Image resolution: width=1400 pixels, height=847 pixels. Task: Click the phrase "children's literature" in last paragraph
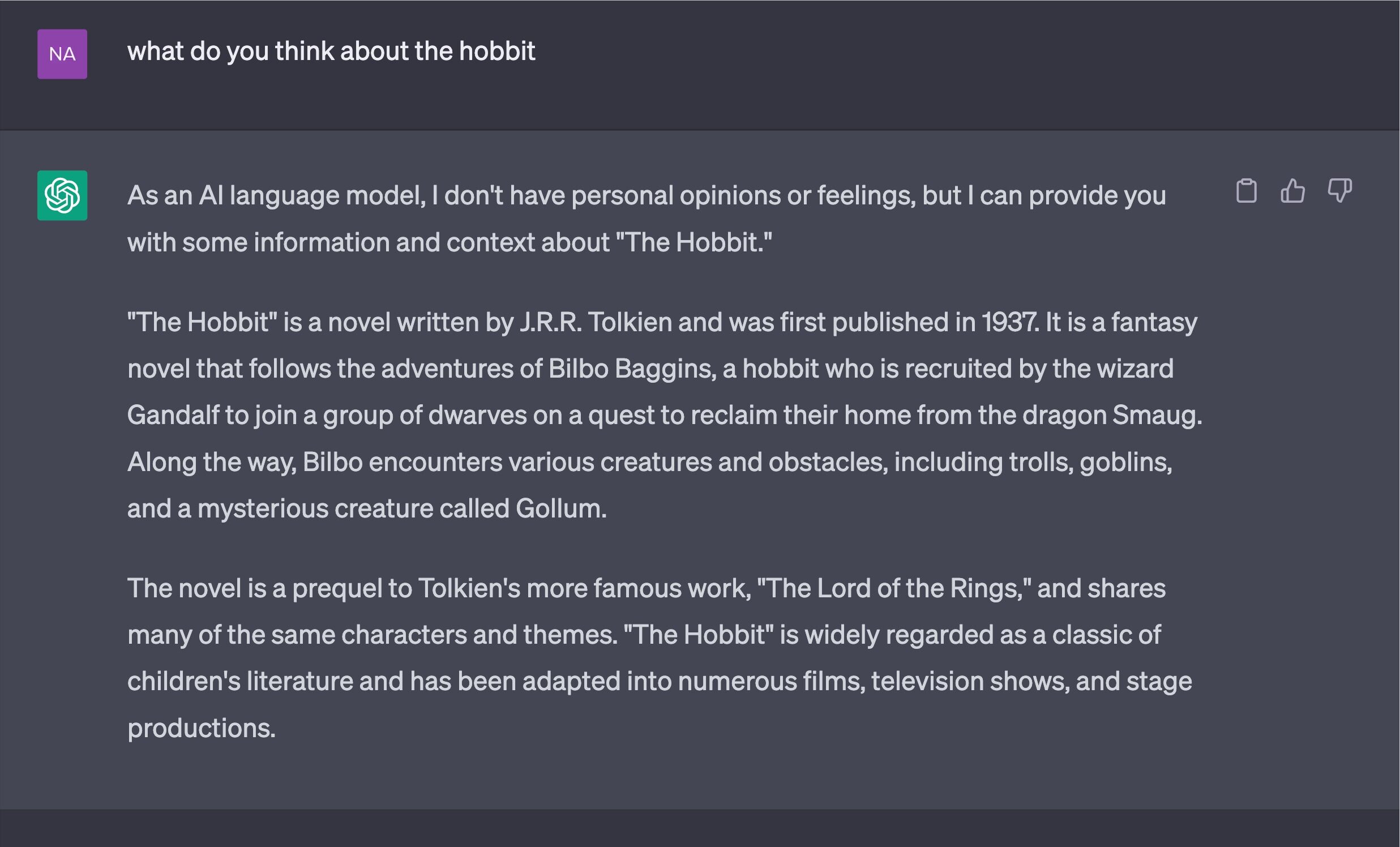coord(241,681)
